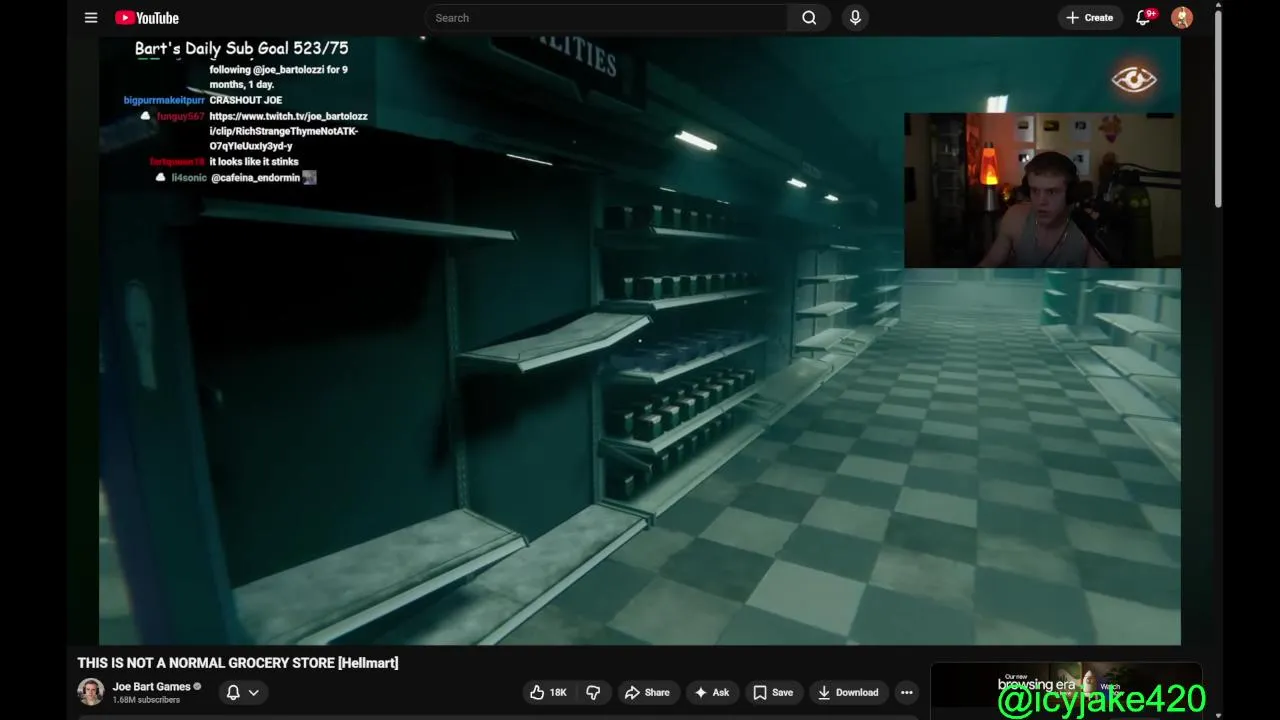The width and height of the screenshot is (1280, 720).
Task: Dislike the video with thumbs down
Action: click(593, 692)
